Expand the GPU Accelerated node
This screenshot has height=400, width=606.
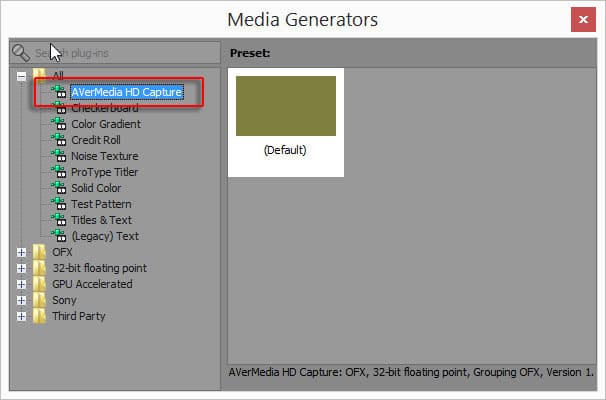tap(22, 284)
